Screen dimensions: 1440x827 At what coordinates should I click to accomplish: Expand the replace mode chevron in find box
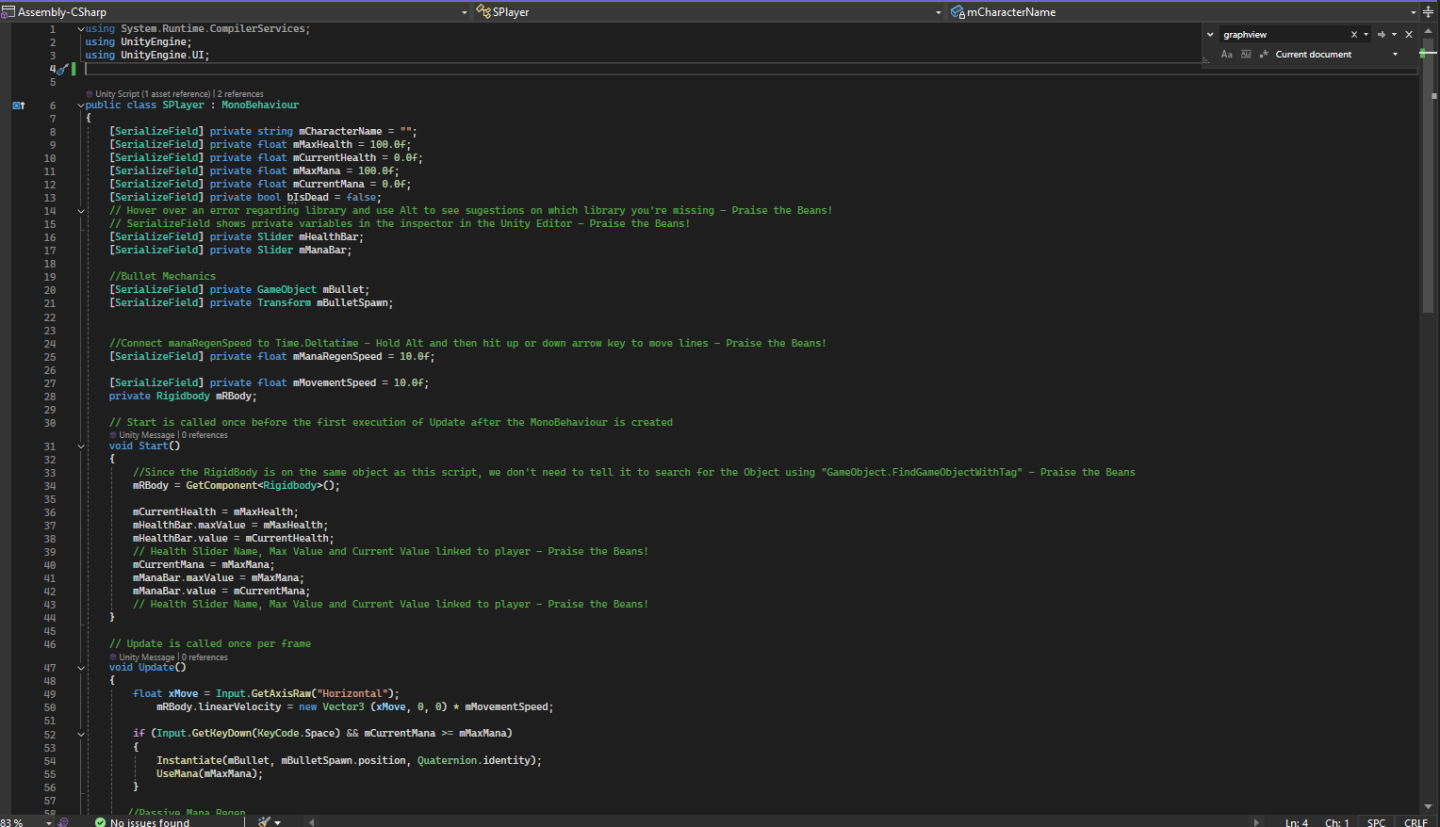[1210, 34]
